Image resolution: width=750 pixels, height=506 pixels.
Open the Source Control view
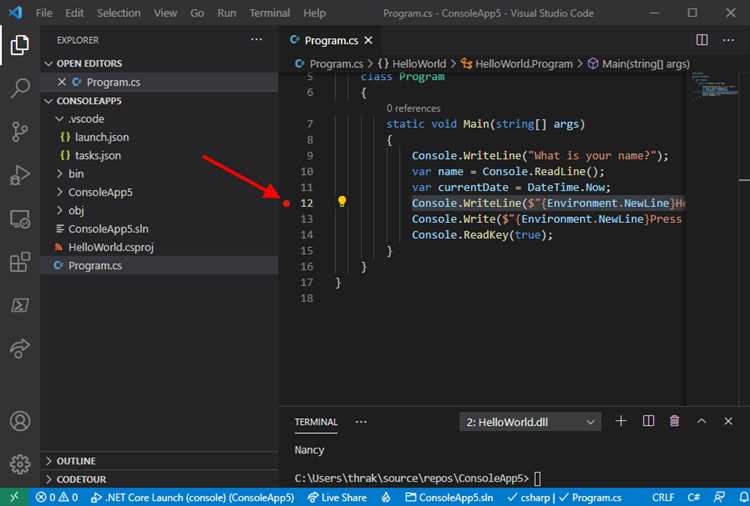pos(20,132)
